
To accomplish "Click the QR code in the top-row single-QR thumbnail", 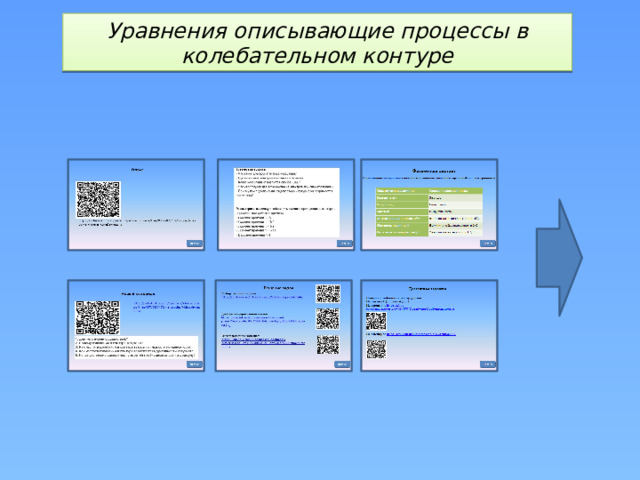I will 98,200.
